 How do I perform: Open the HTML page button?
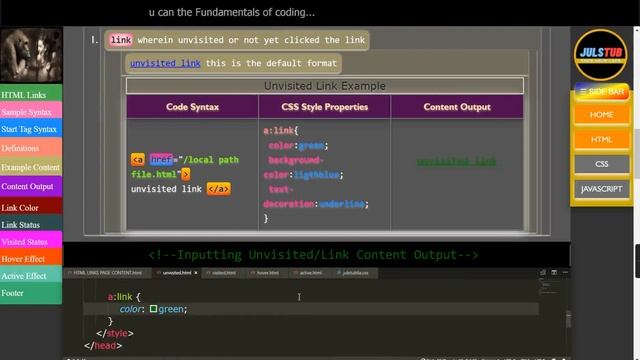tap(602, 140)
